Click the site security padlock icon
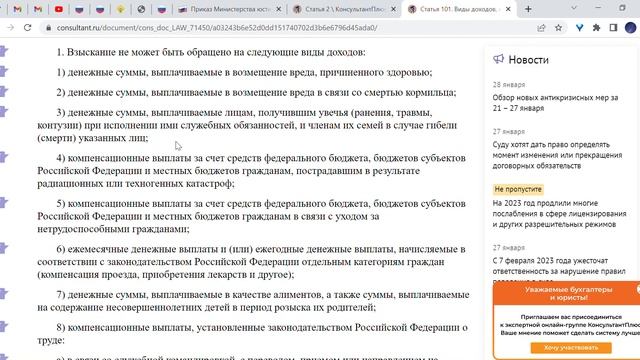The height and width of the screenshot is (360, 640). click(x=49, y=28)
